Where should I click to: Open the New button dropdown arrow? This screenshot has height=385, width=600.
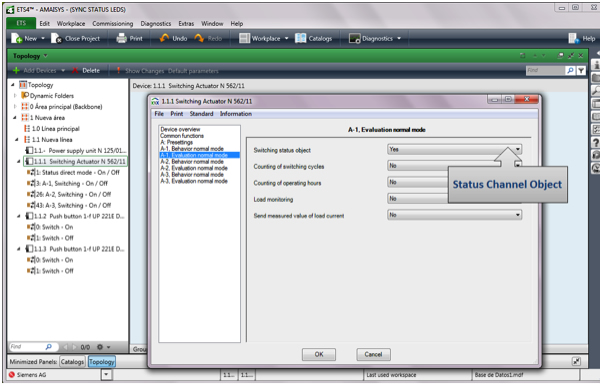tap(43, 39)
